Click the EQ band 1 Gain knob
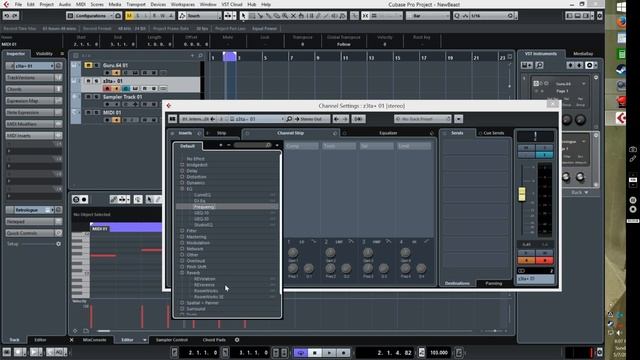Image resolution: width=640 pixels, height=360 pixels. pos(293,253)
